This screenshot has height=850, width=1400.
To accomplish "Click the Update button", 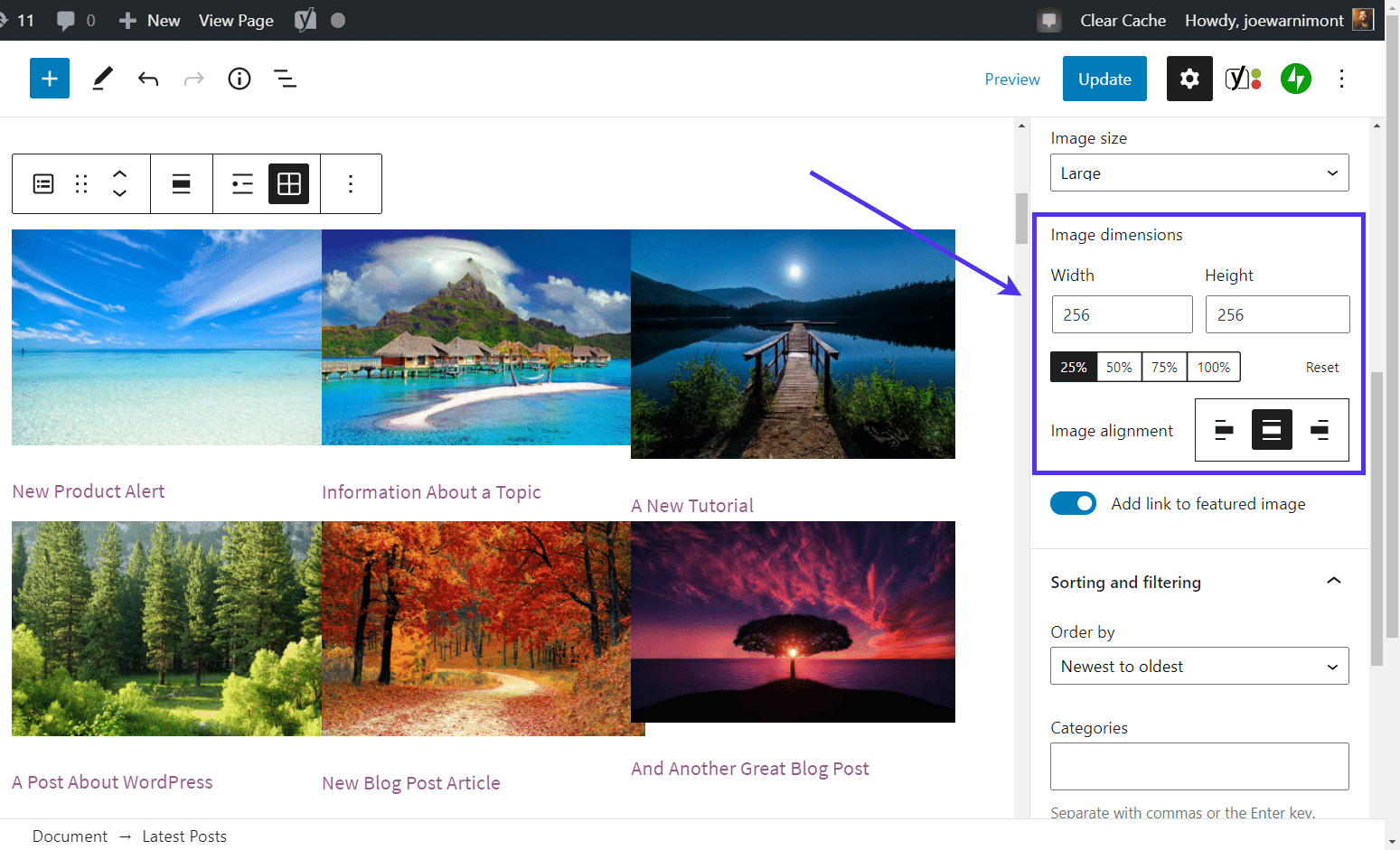I will point(1104,79).
